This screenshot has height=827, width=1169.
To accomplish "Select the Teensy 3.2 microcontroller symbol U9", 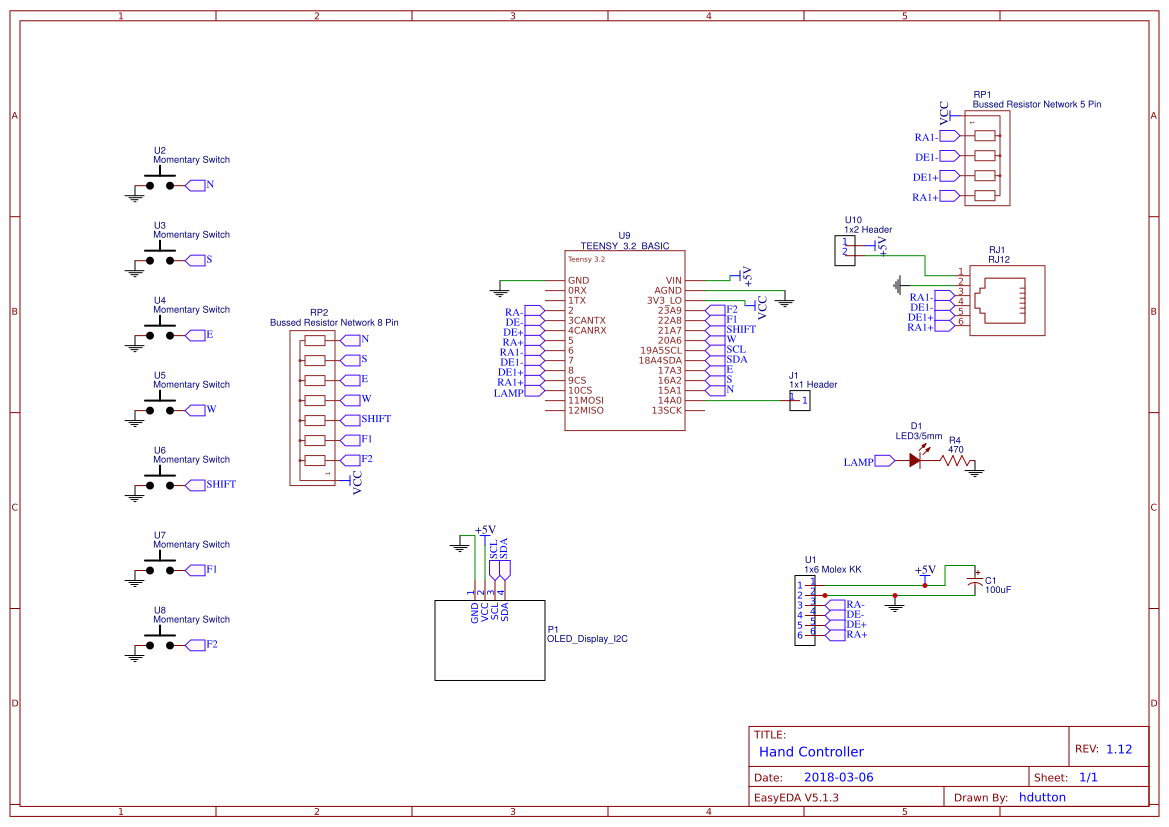I will pyautogui.click(x=625, y=340).
